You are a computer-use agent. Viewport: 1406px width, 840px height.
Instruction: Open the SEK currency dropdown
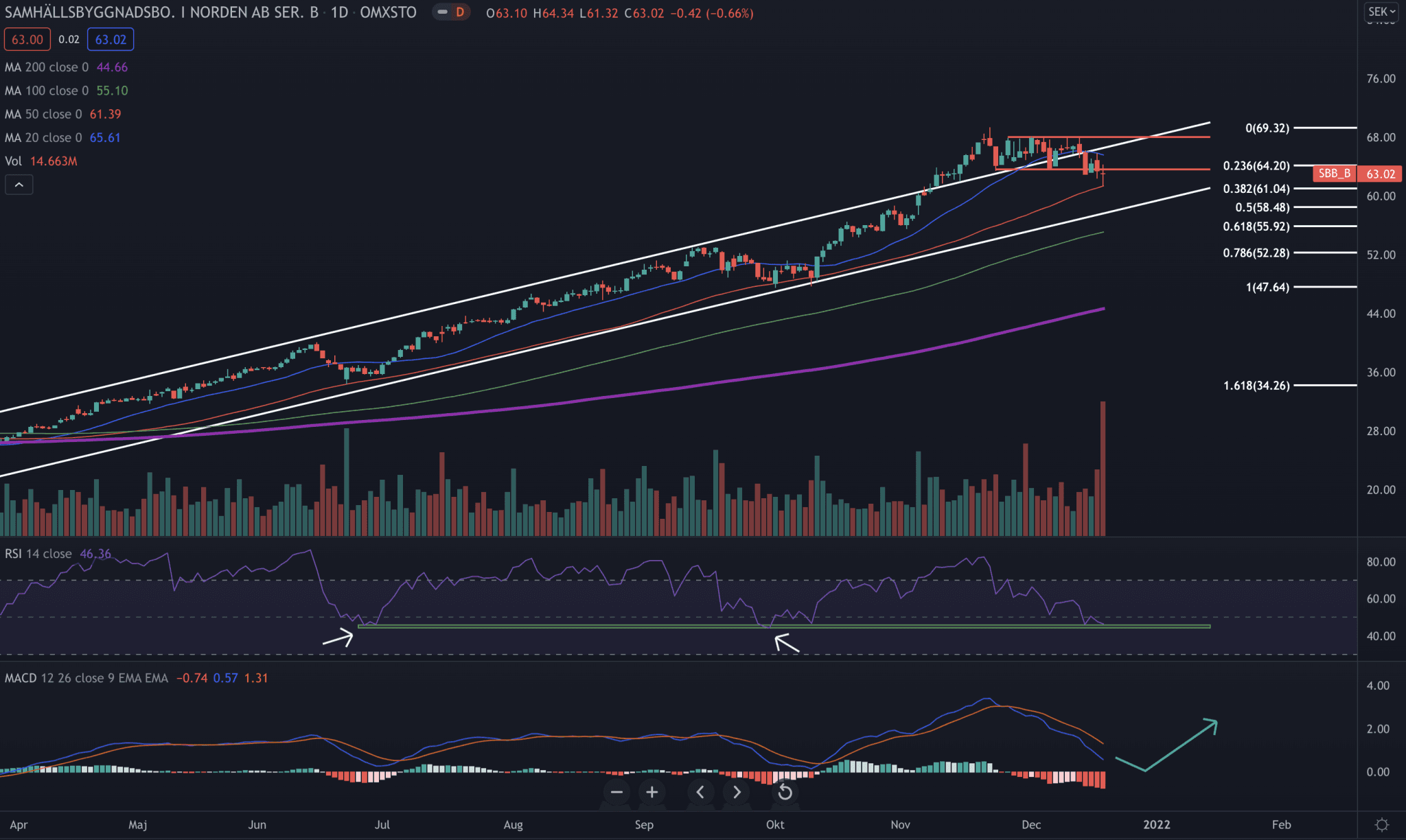pyautogui.click(x=1381, y=12)
